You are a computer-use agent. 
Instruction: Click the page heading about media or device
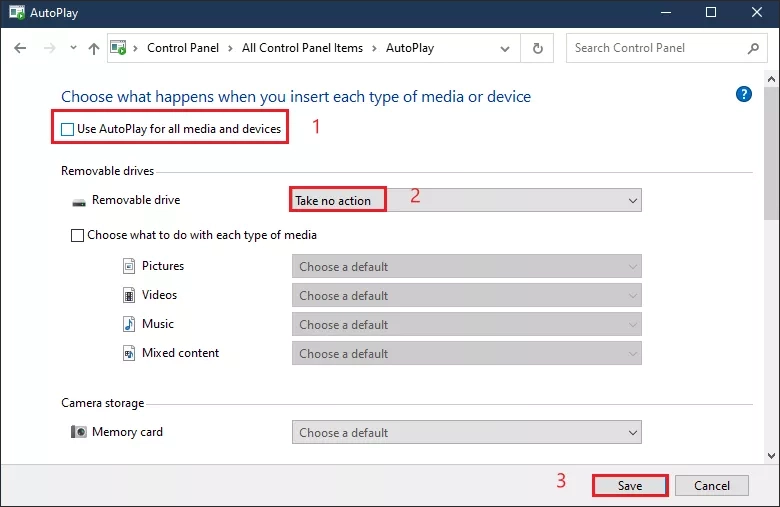296,96
